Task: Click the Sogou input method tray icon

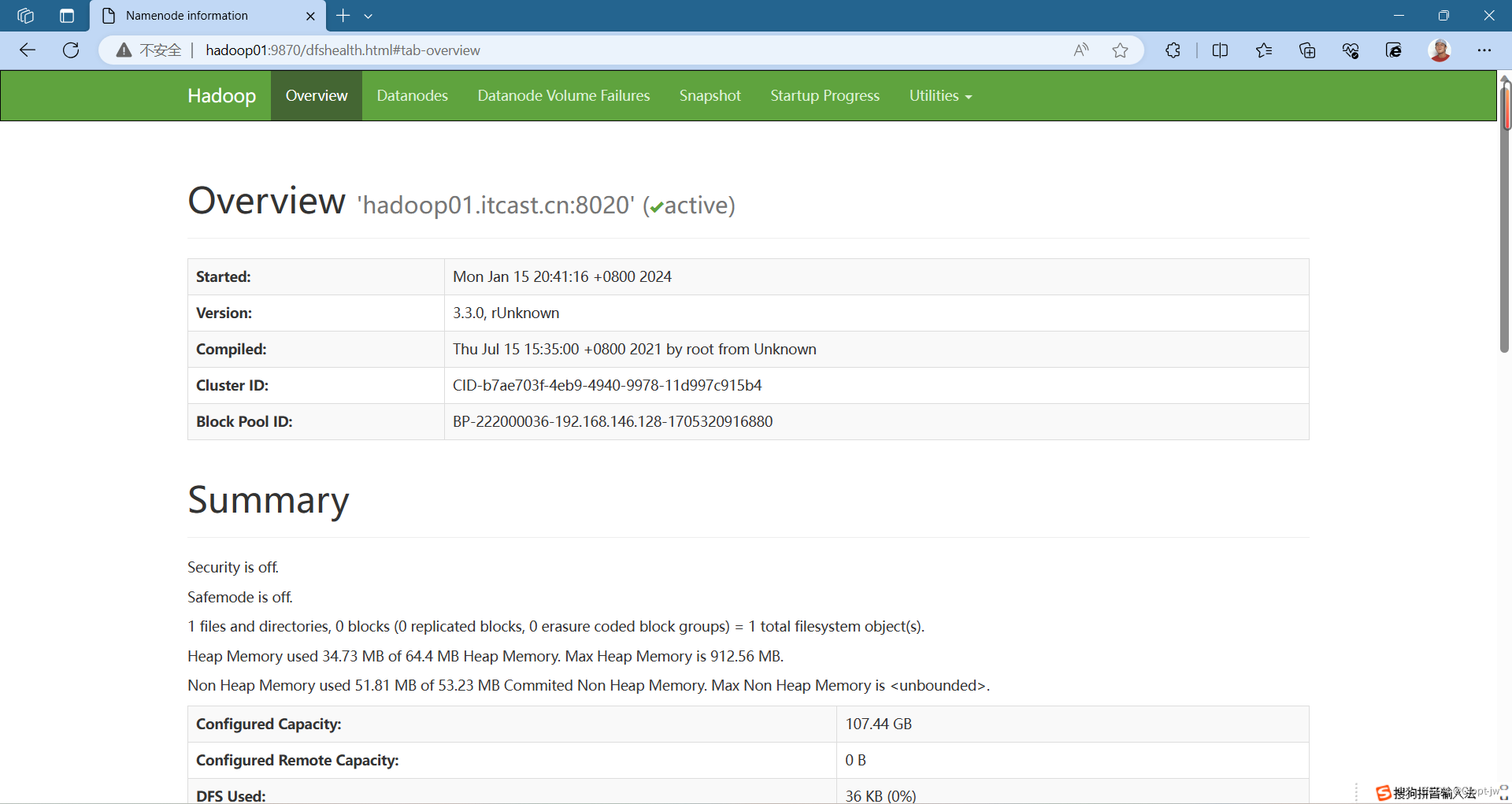Action: pos(1383,792)
